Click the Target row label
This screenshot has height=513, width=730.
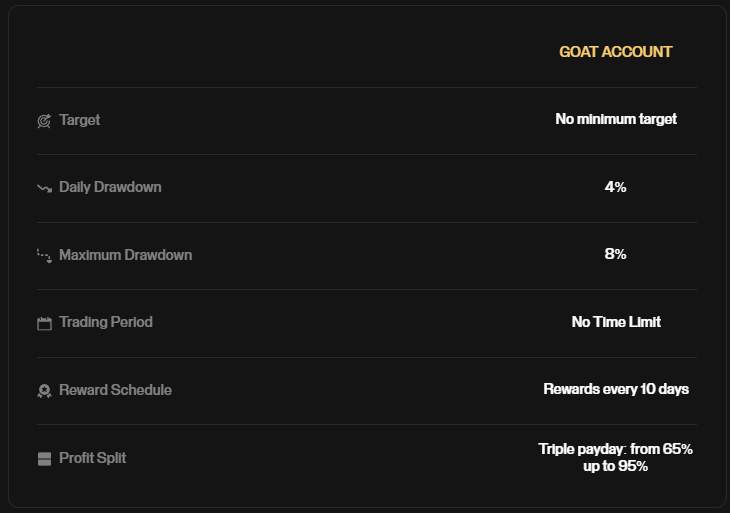[80, 120]
